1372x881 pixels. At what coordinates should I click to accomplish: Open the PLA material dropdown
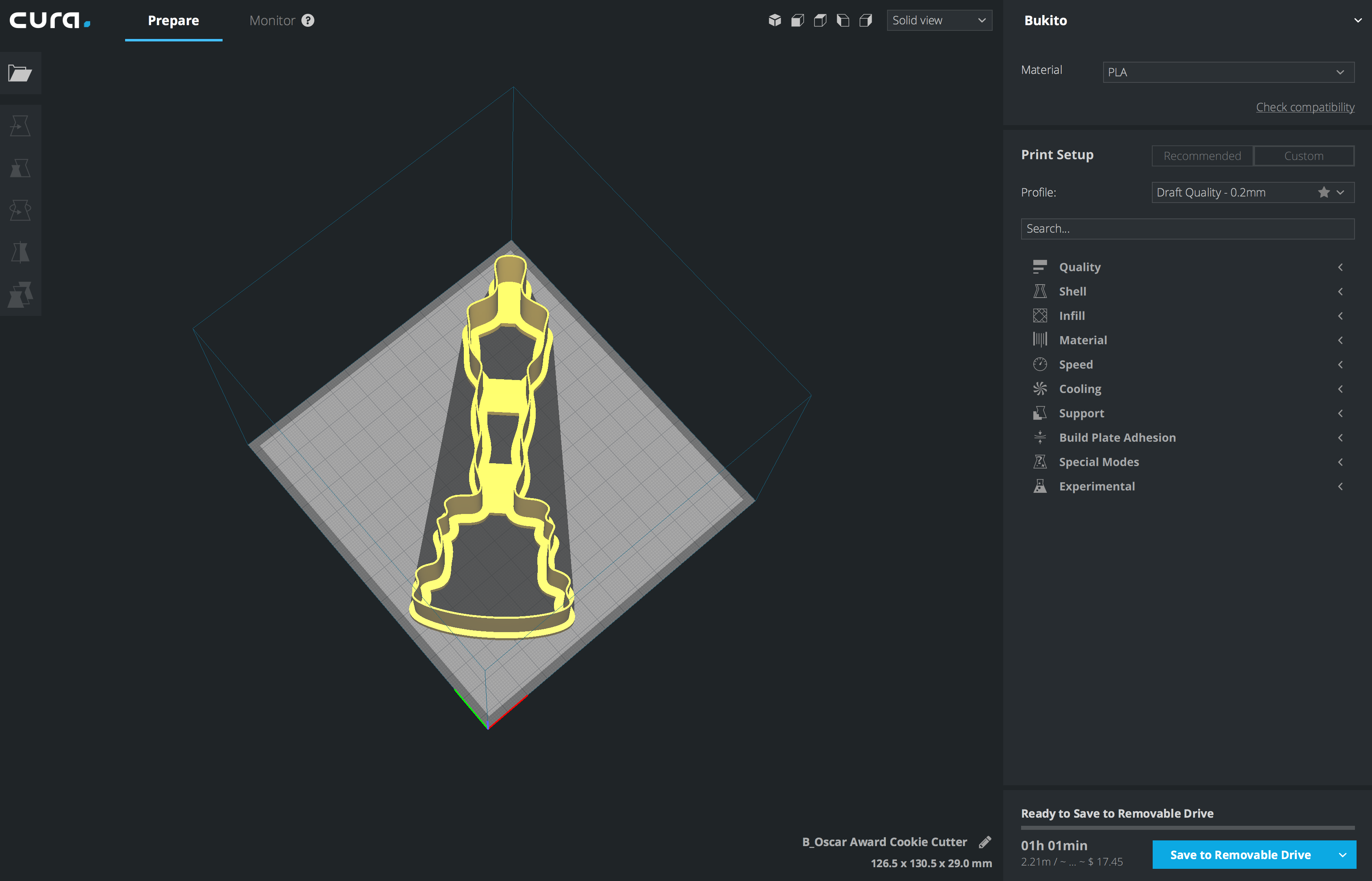(x=1228, y=72)
